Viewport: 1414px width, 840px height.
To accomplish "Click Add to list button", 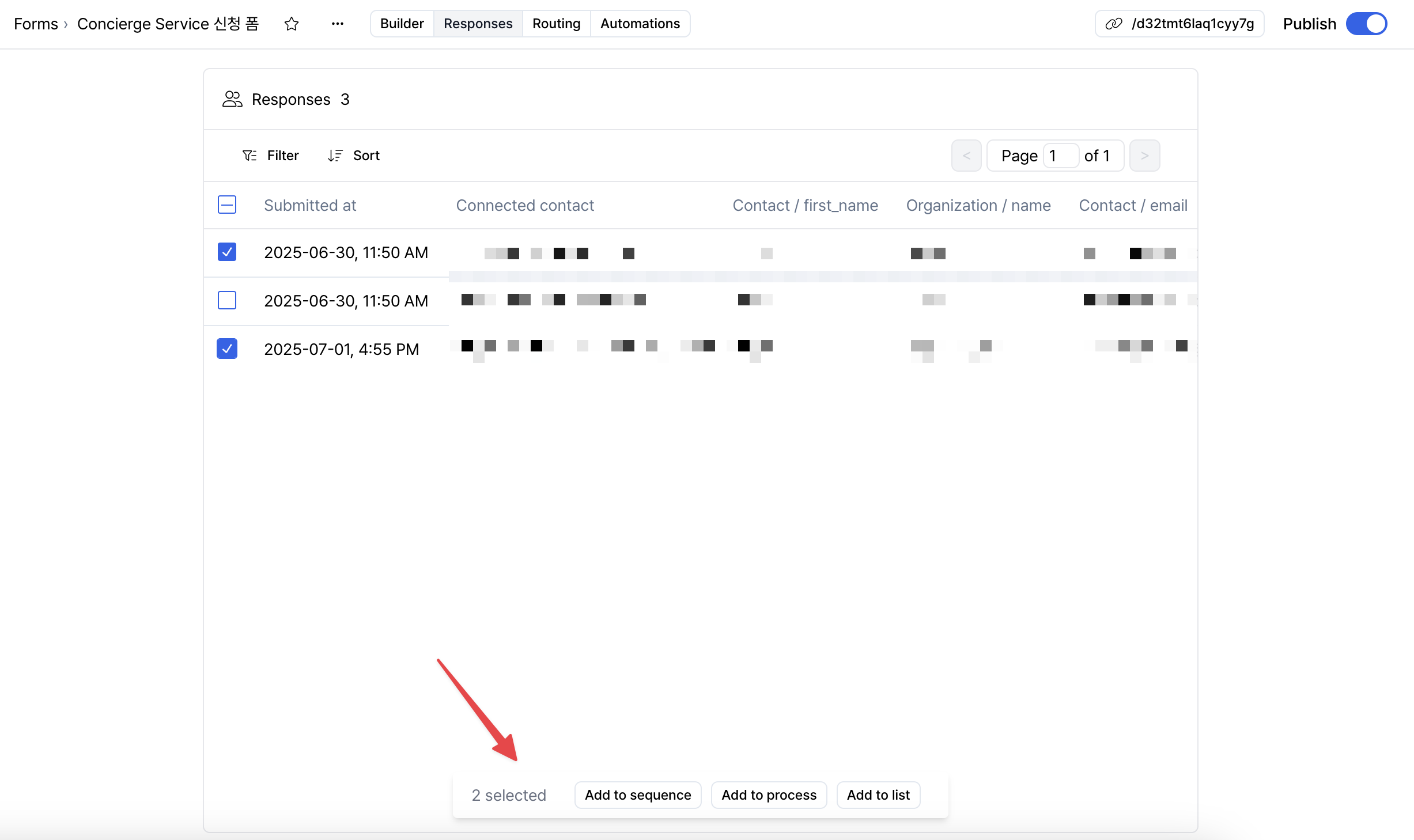I will coord(878,795).
